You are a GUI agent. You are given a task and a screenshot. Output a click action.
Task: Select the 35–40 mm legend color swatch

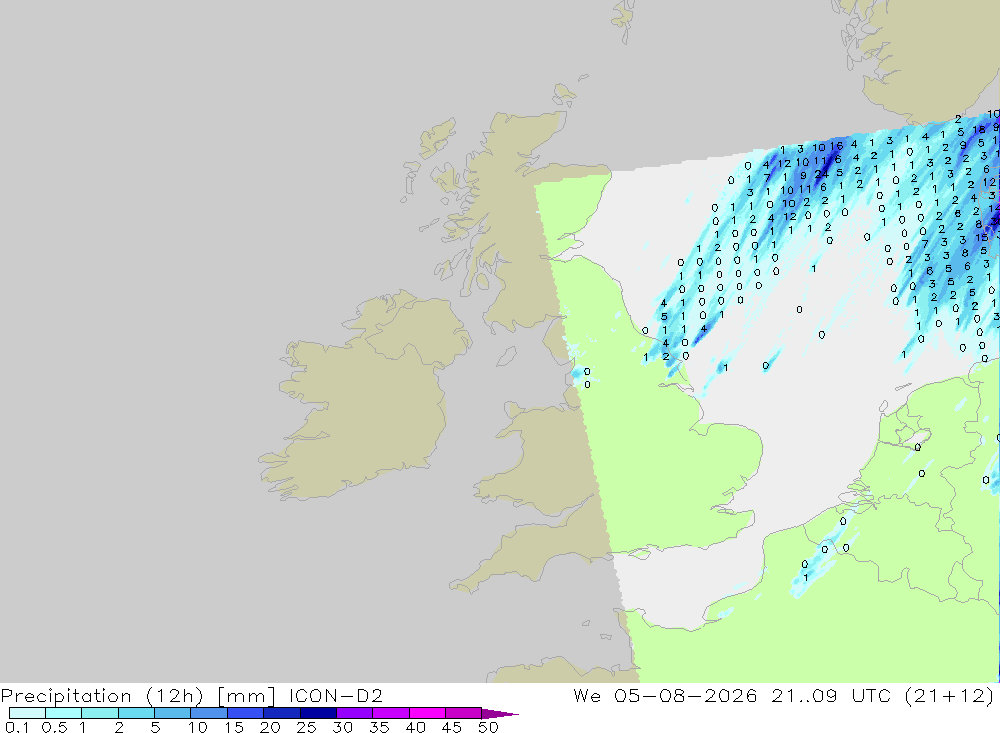[390, 713]
